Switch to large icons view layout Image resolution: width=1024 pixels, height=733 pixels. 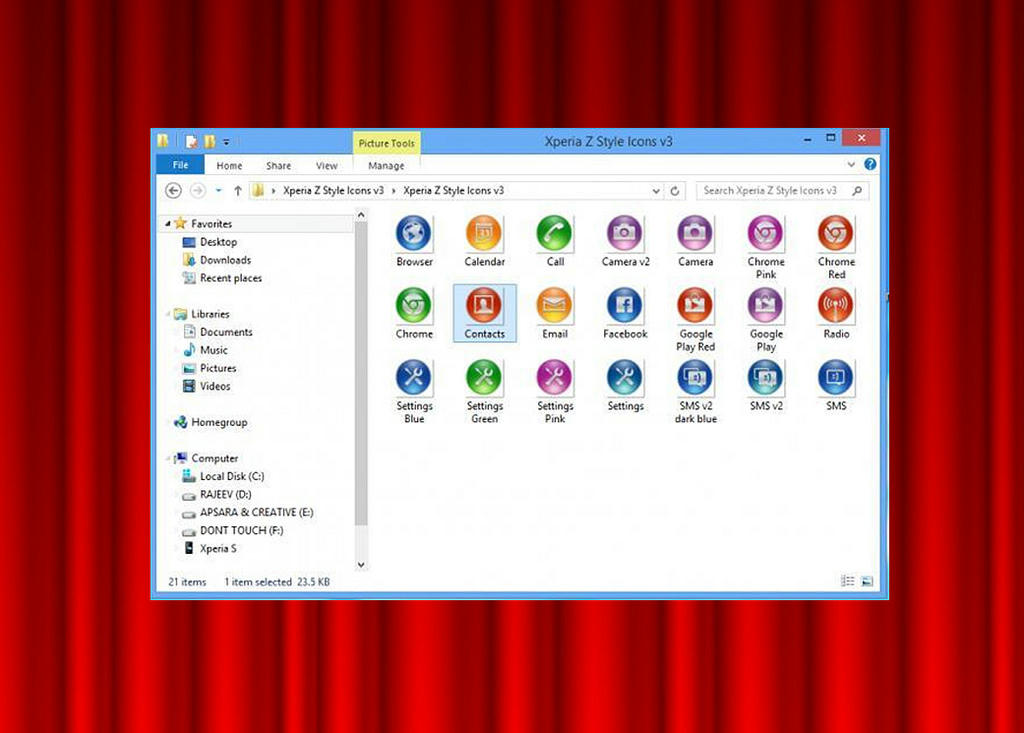coord(867,581)
